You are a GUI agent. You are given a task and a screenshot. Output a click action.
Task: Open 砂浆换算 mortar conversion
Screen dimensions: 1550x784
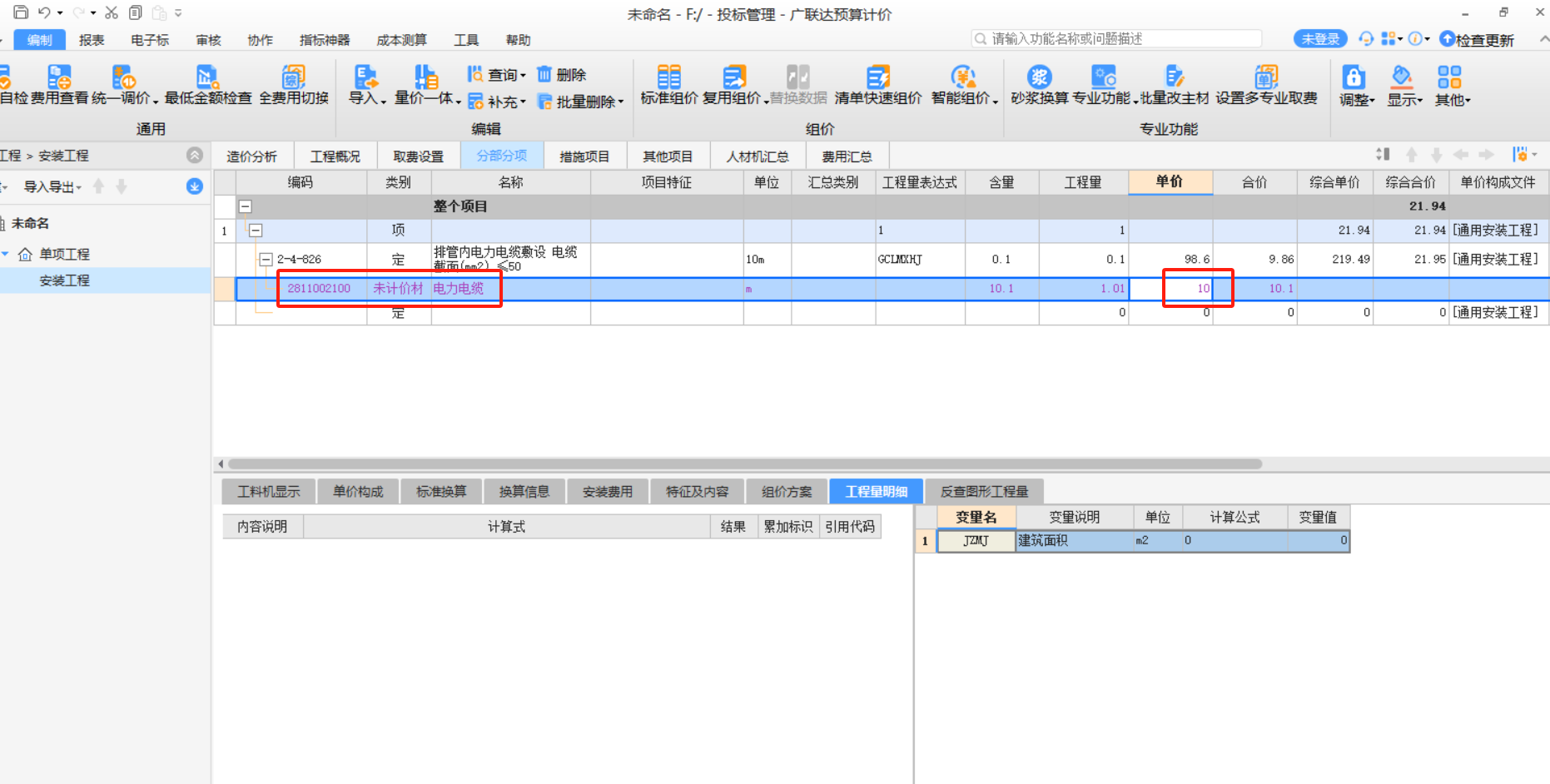pyautogui.click(x=1040, y=85)
